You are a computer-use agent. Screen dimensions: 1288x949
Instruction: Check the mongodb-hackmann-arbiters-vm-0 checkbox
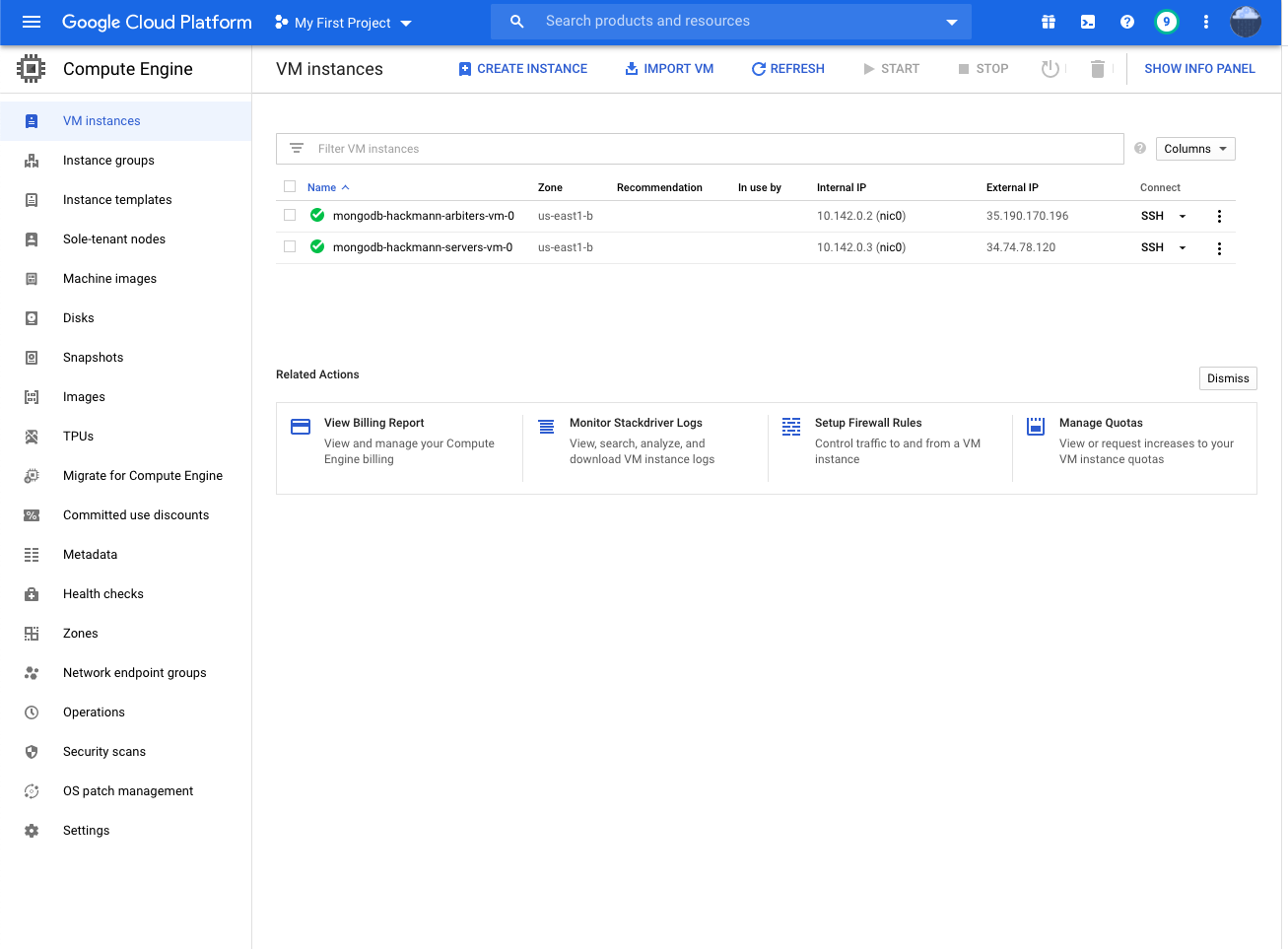coord(290,215)
